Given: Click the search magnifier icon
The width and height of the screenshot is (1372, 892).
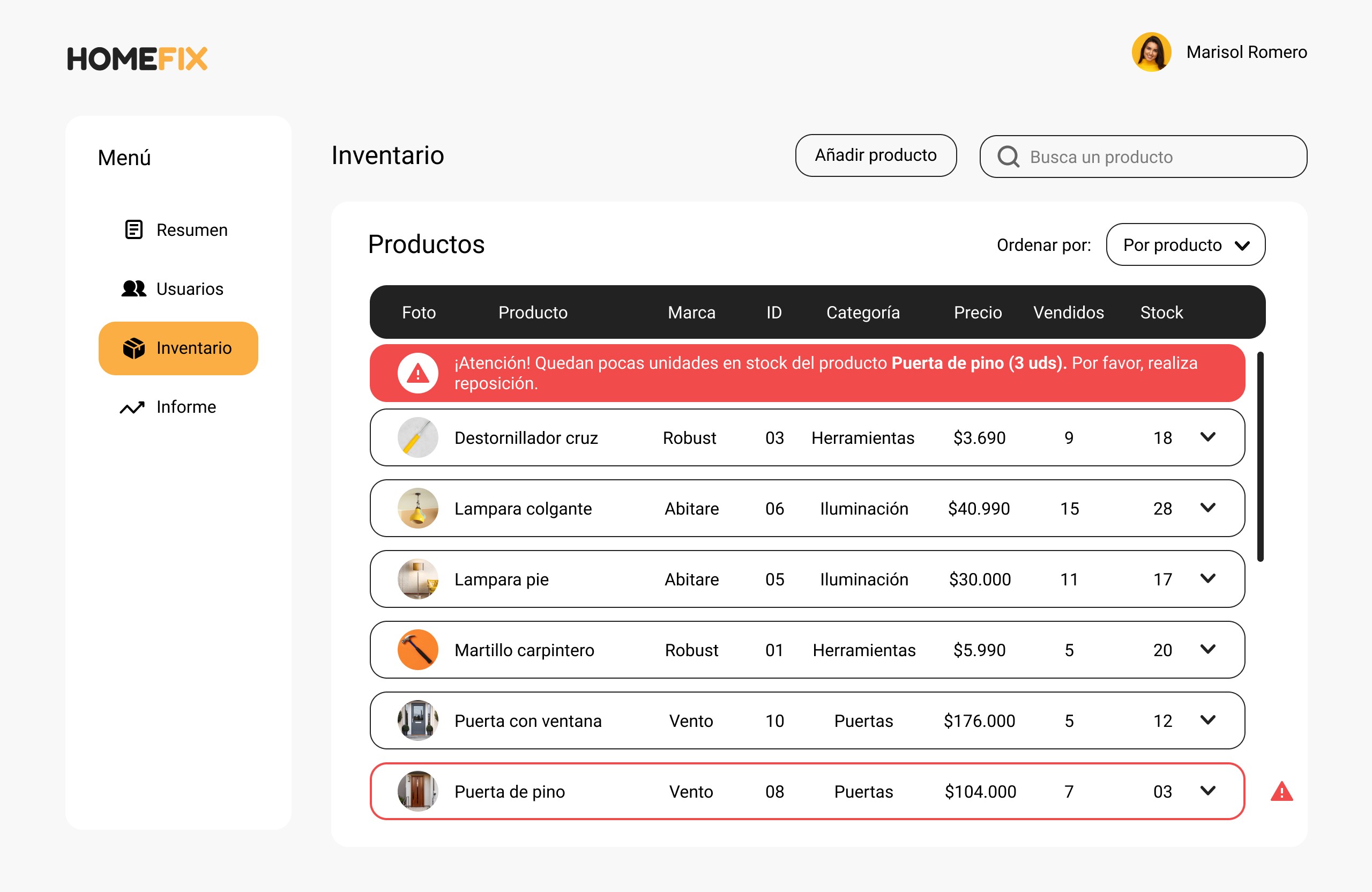Looking at the screenshot, I should (1008, 157).
